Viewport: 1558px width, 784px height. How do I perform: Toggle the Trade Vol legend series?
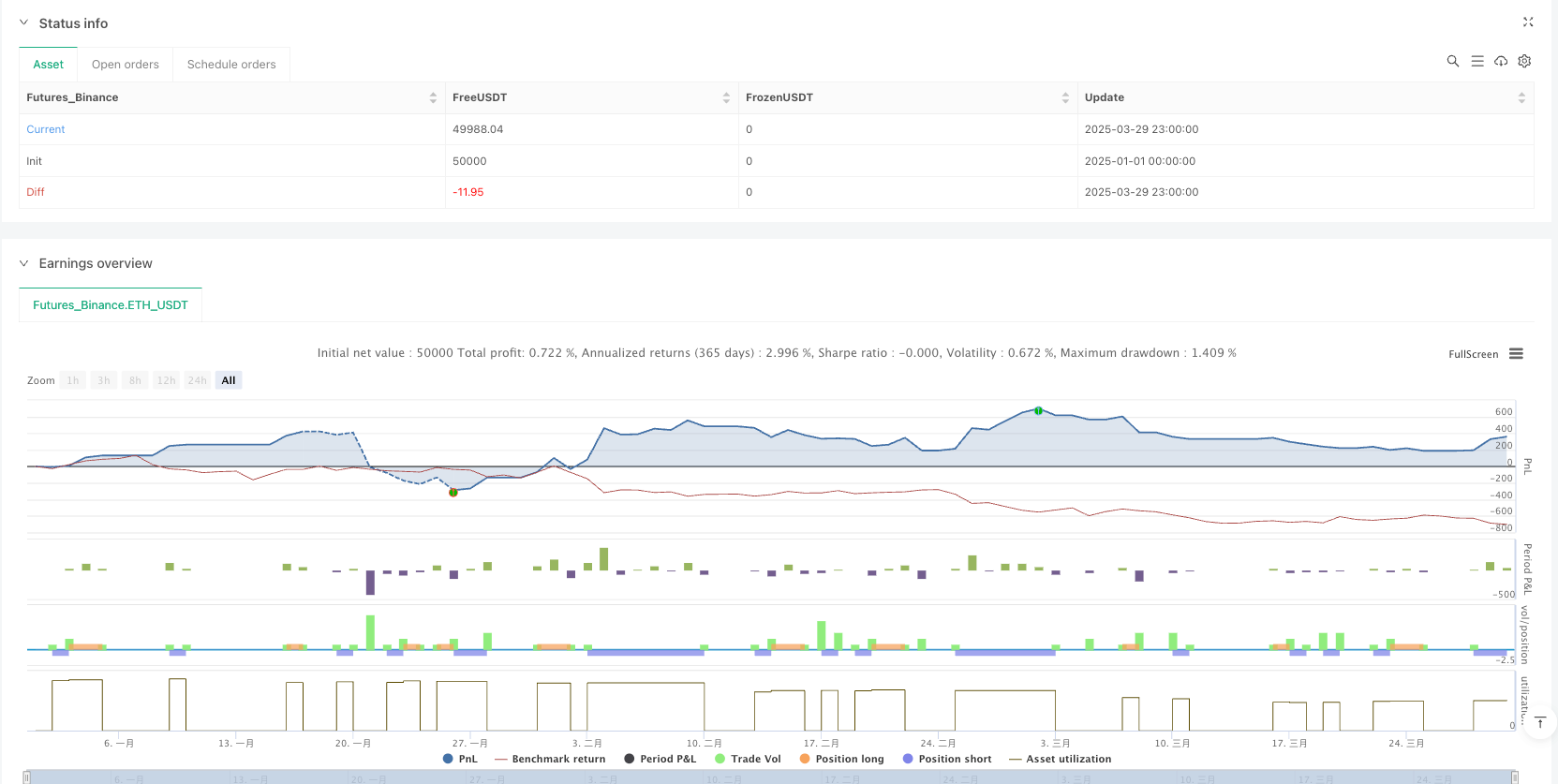click(748, 759)
